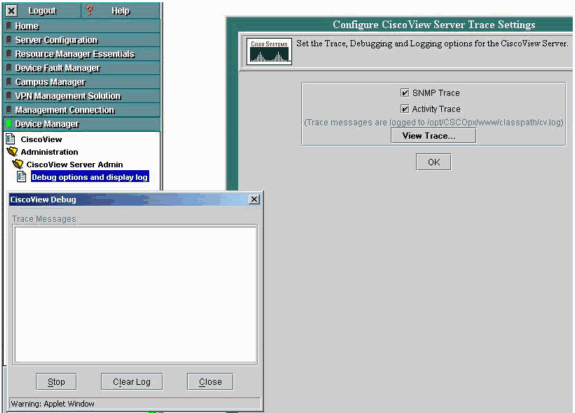
Task: Click the Logout X icon
Action: tap(11, 11)
